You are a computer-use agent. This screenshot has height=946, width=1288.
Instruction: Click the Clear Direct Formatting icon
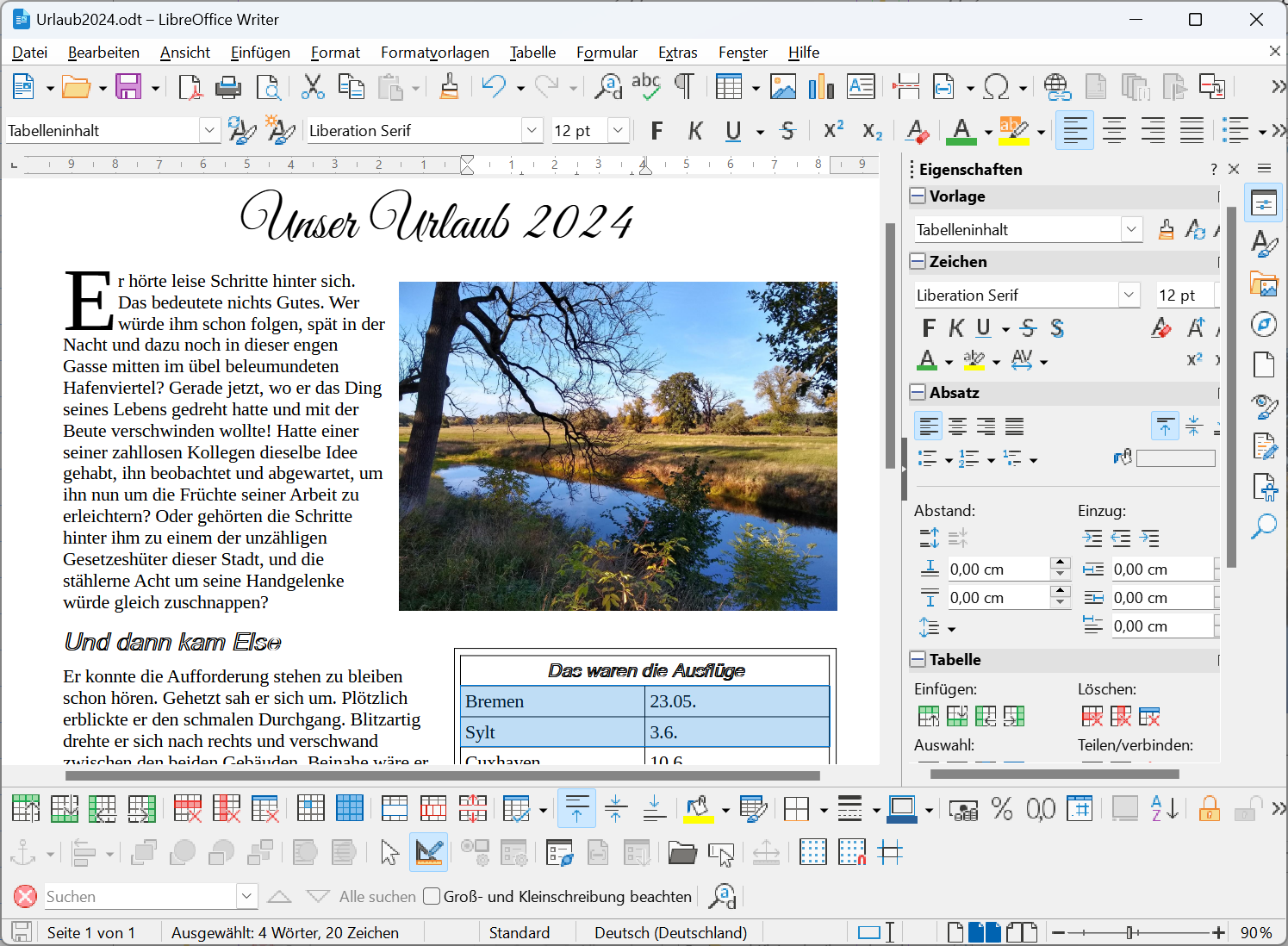coord(917,131)
